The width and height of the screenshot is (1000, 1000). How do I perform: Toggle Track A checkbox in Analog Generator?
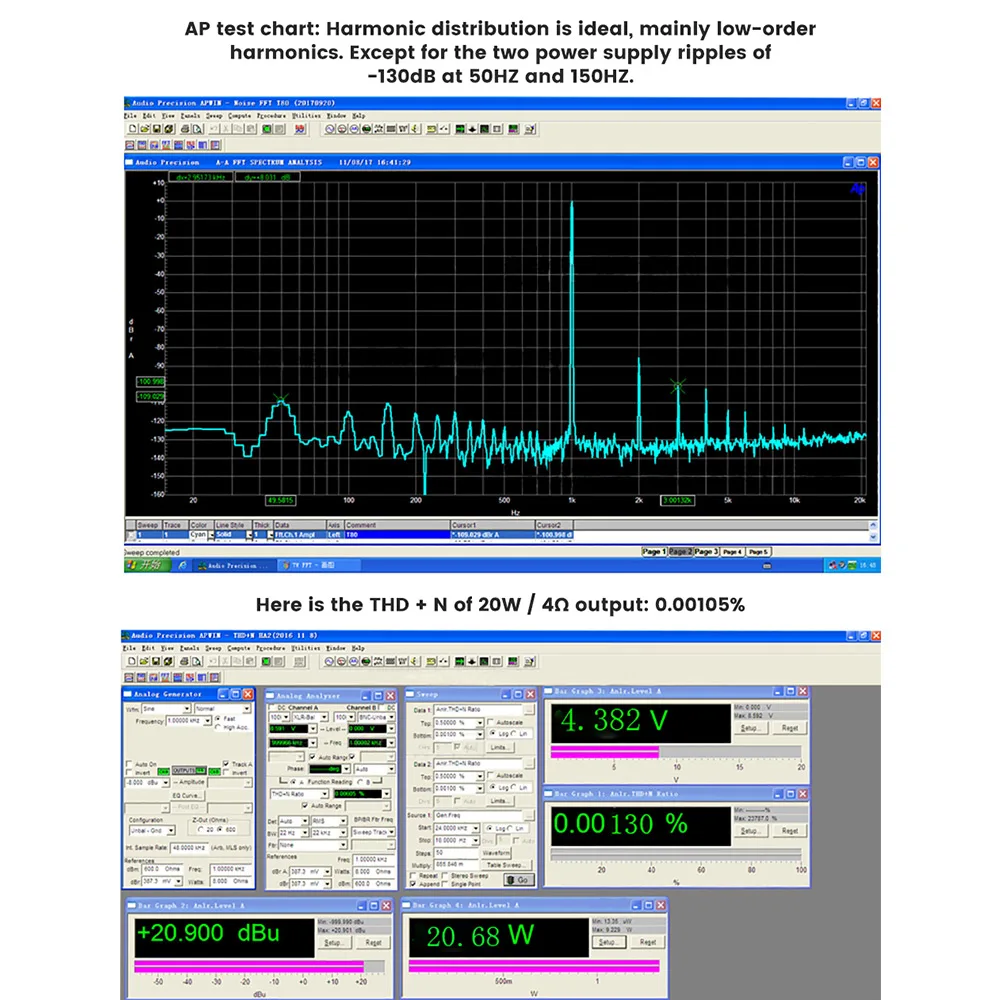226,763
